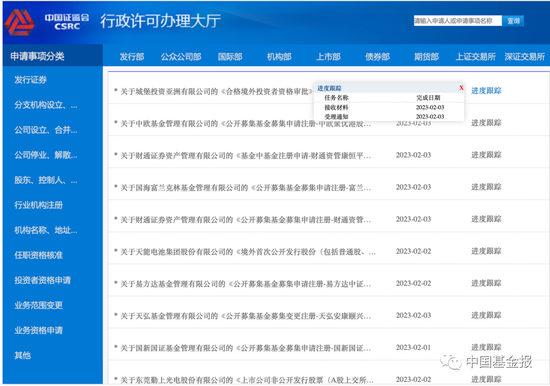Open the 天能电池集团 application entry

pyautogui.click(x=248, y=252)
